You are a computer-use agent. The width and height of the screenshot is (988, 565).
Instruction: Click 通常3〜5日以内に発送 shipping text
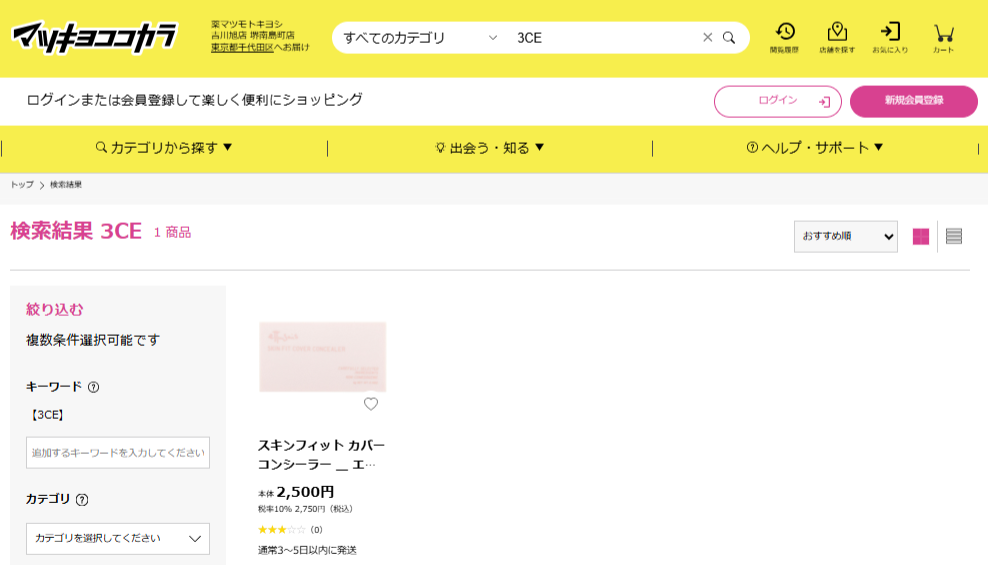click(x=307, y=551)
